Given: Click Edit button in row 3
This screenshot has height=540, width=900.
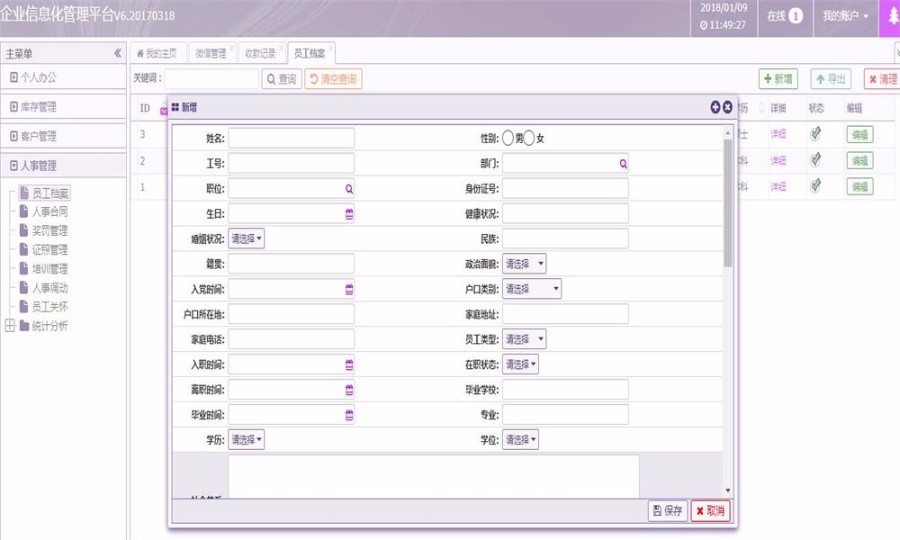Looking at the screenshot, I should (x=860, y=134).
